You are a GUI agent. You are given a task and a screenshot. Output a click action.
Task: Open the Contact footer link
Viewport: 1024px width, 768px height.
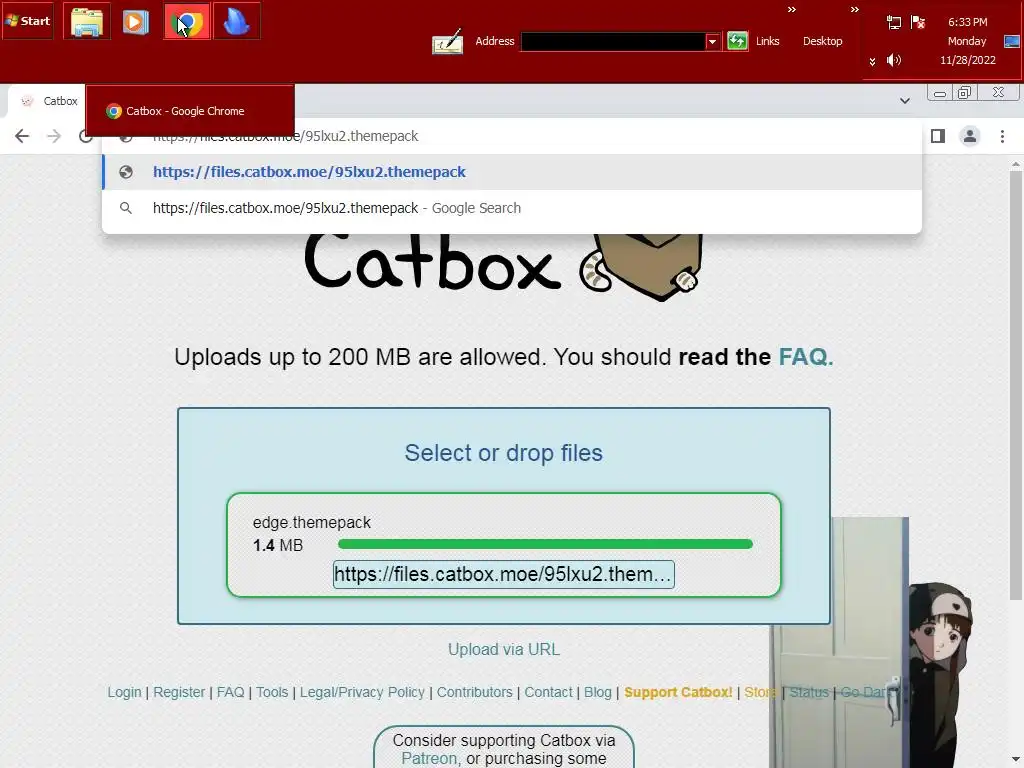point(548,692)
